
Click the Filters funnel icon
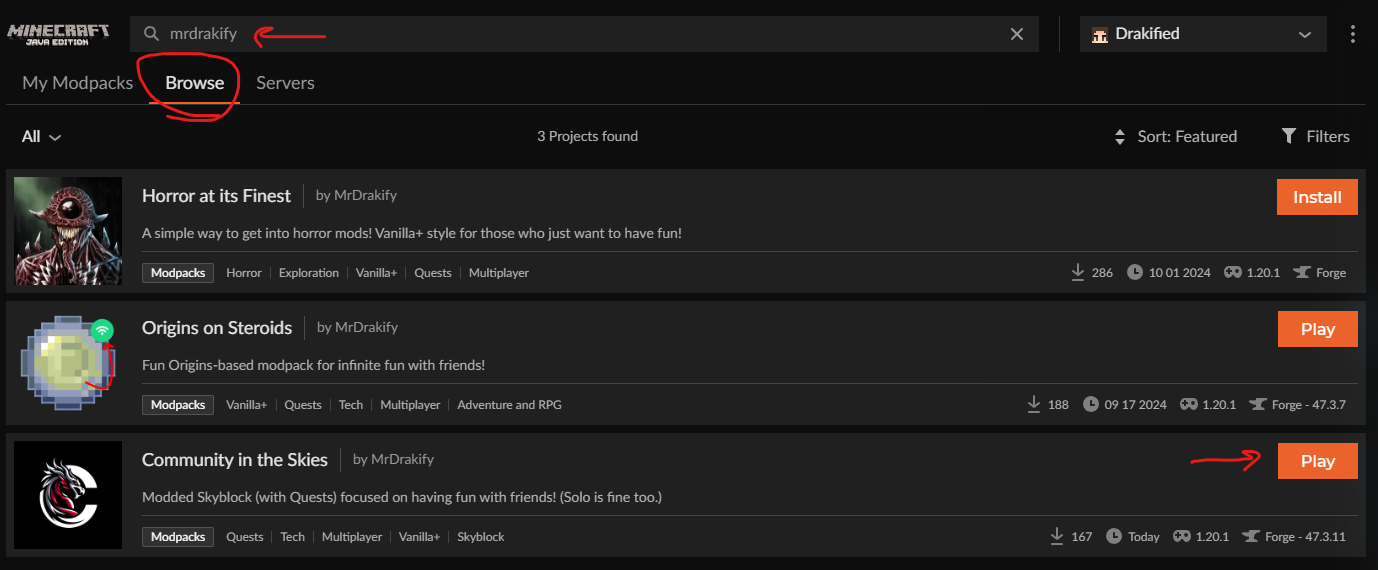click(x=1290, y=136)
